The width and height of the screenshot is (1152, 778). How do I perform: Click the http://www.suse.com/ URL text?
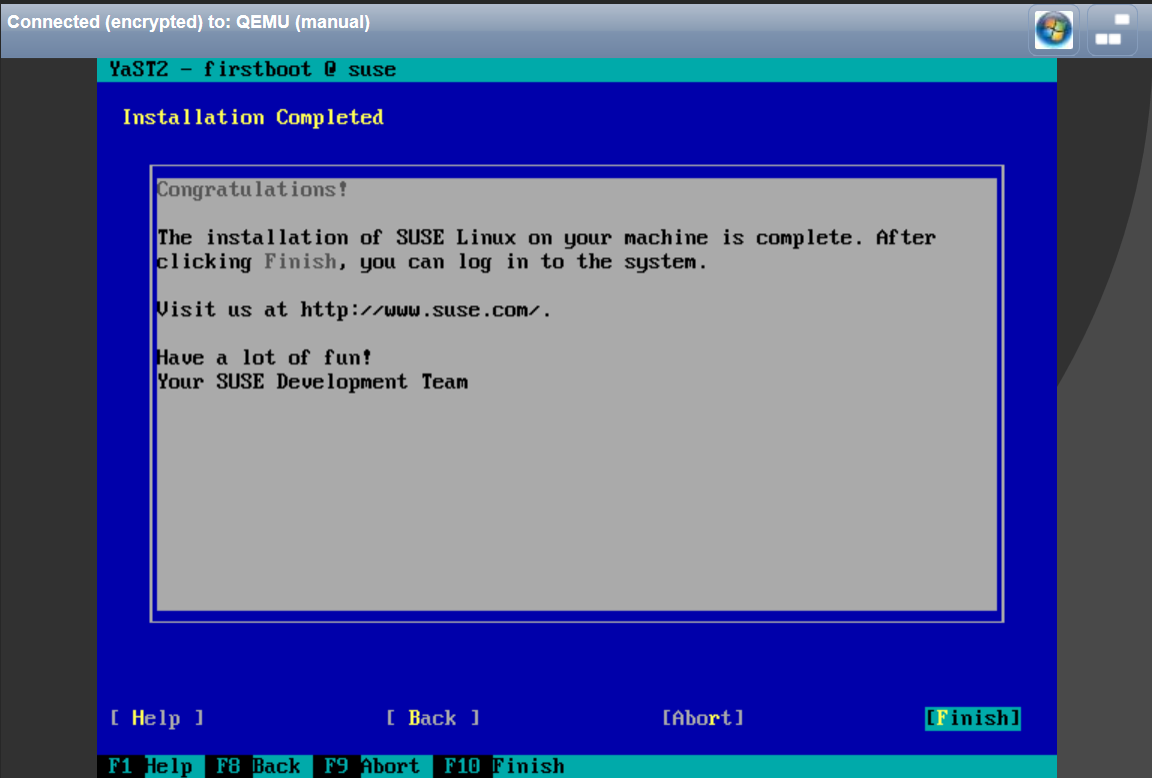(421, 310)
